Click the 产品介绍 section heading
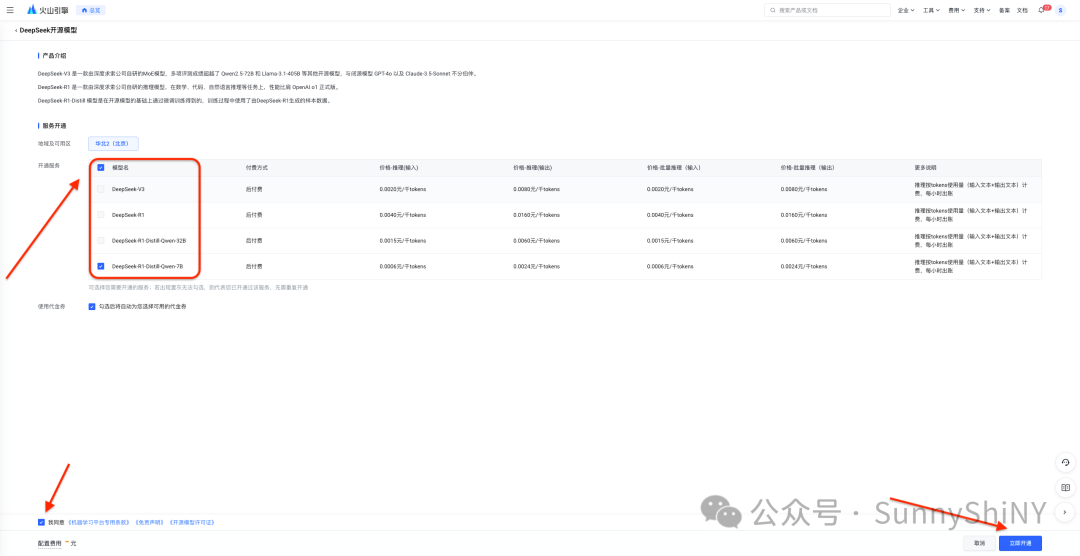Viewport: 1080px width, 556px height. (54, 56)
